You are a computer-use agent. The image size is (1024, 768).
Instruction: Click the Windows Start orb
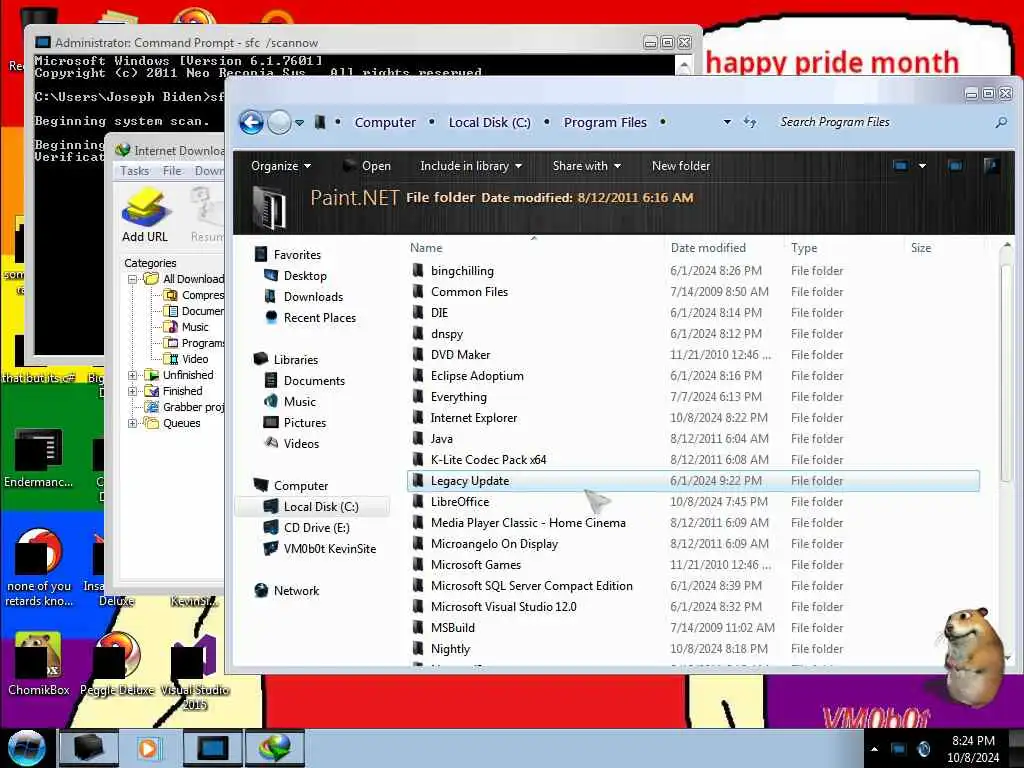(x=26, y=748)
